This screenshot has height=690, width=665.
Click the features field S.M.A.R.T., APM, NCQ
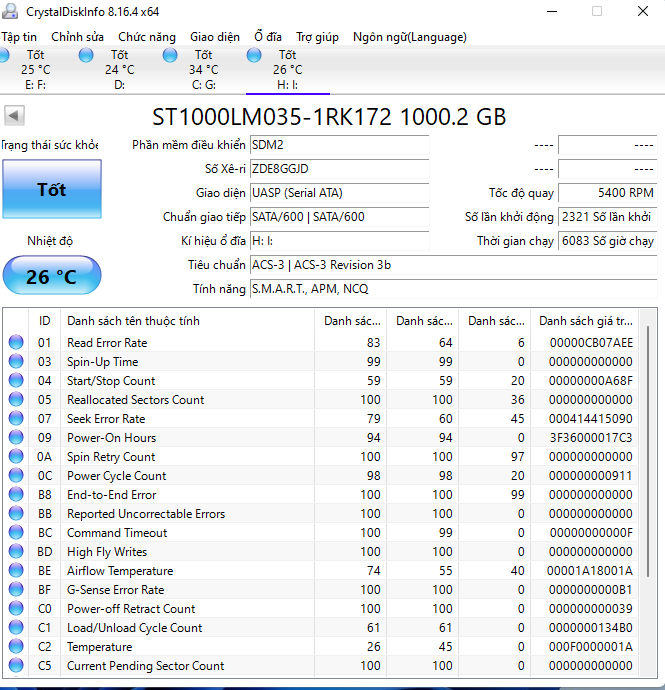coord(453,289)
